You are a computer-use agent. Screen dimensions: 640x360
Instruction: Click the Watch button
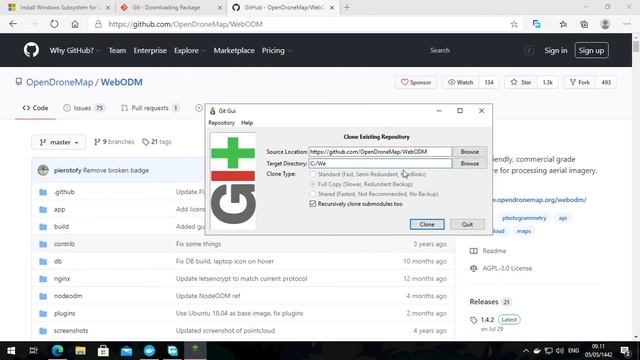click(460, 82)
